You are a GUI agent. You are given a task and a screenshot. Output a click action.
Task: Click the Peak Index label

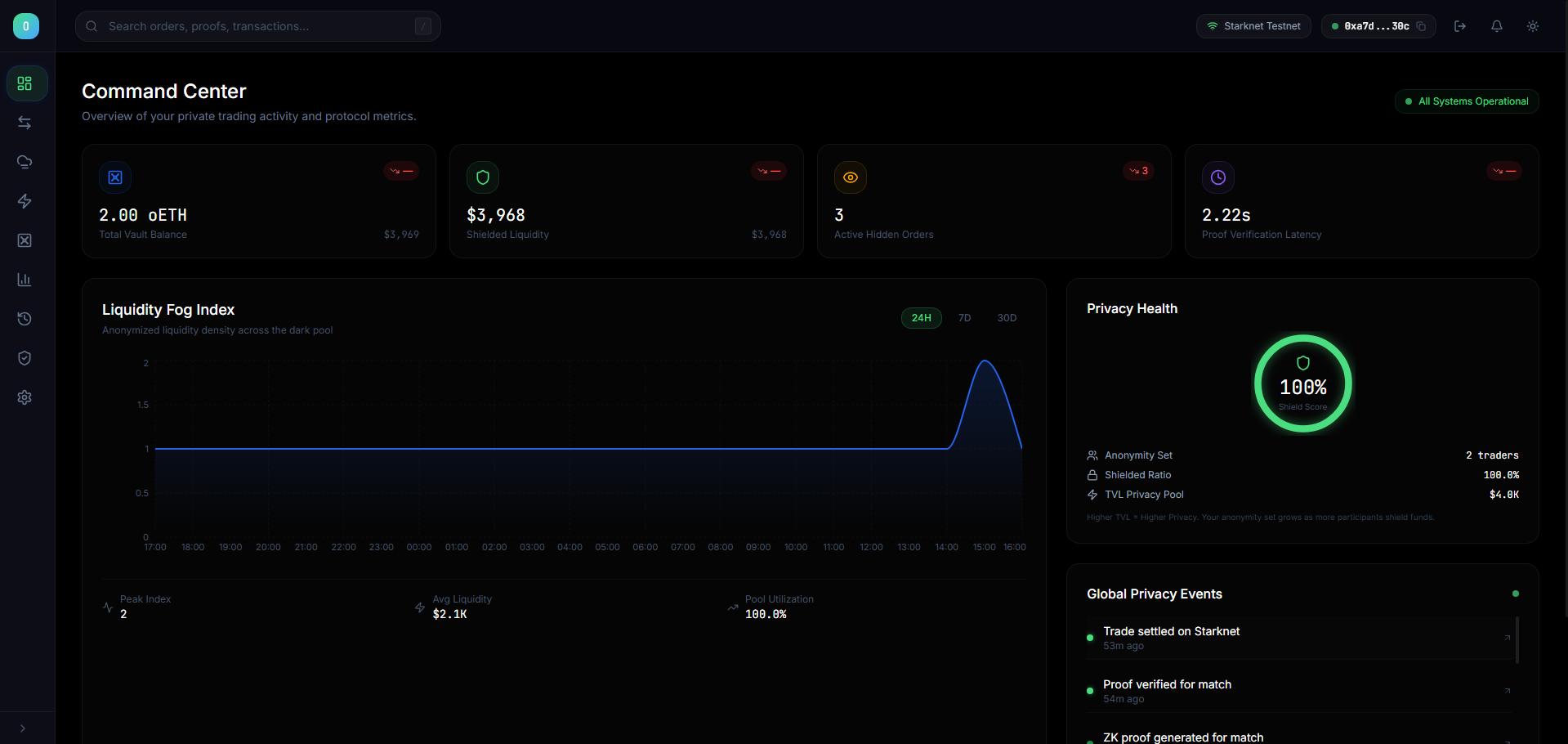pyautogui.click(x=145, y=599)
